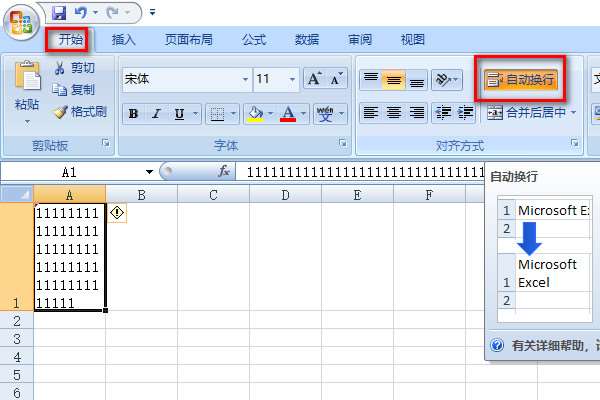600x400 pixels.
Task: Select column A header
Action: (69, 195)
